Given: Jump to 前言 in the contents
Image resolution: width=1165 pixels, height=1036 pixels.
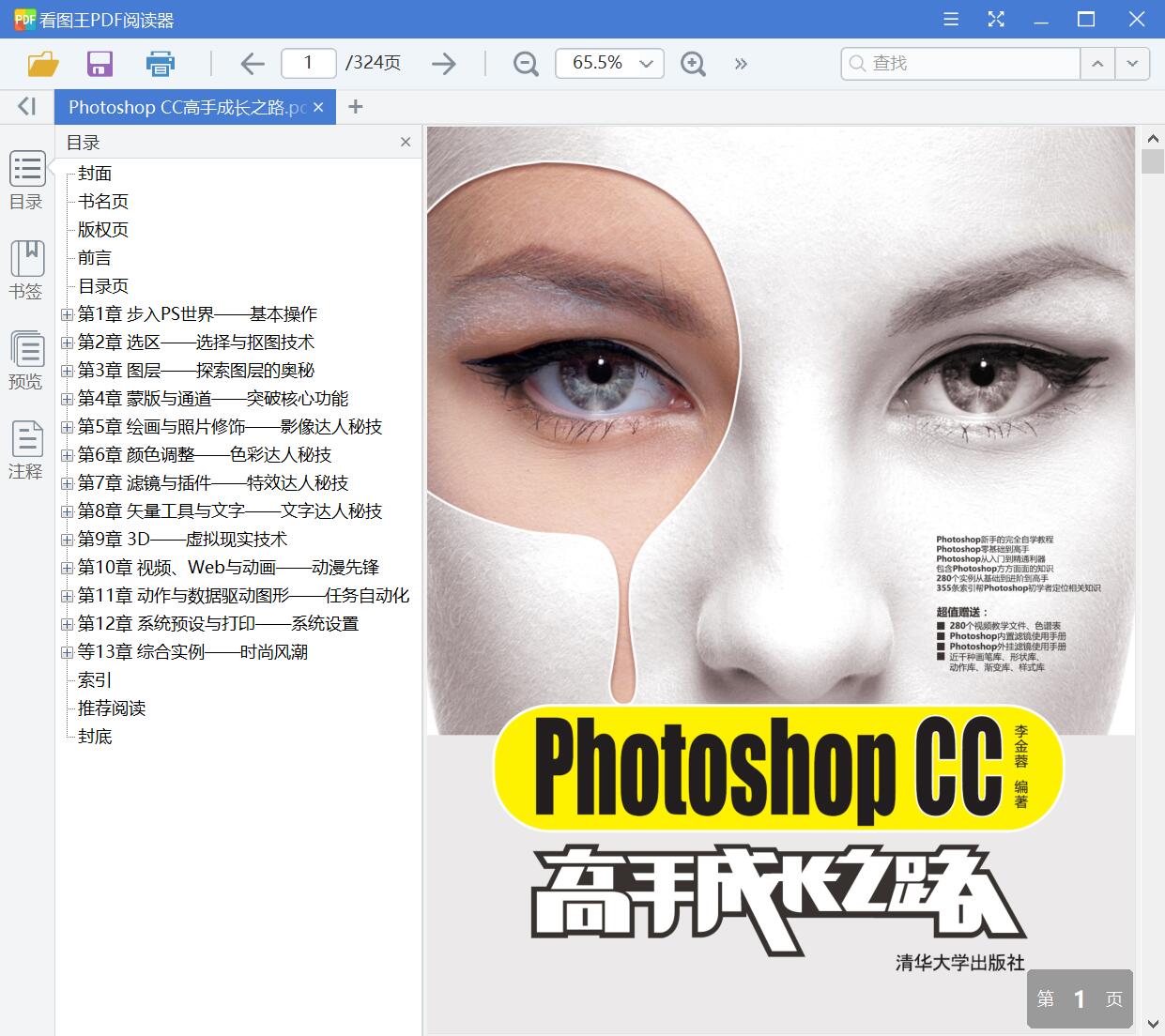Looking at the screenshot, I should 95,258.
